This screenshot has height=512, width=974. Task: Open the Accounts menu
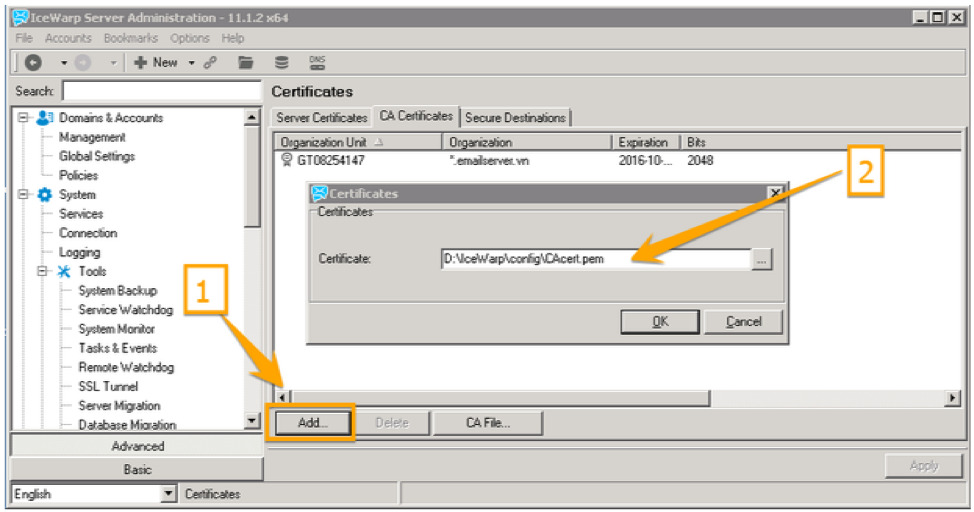[x=68, y=38]
